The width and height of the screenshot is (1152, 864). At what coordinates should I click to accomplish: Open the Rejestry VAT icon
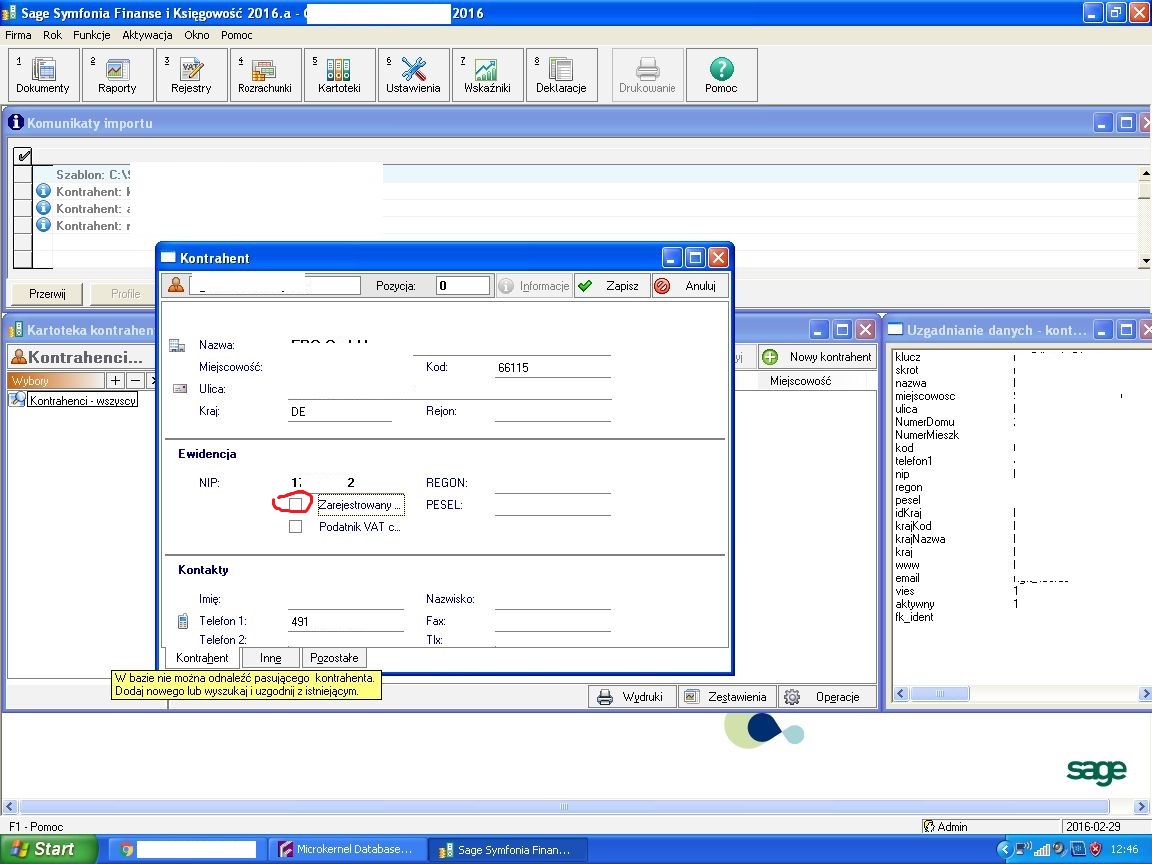[191, 75]
